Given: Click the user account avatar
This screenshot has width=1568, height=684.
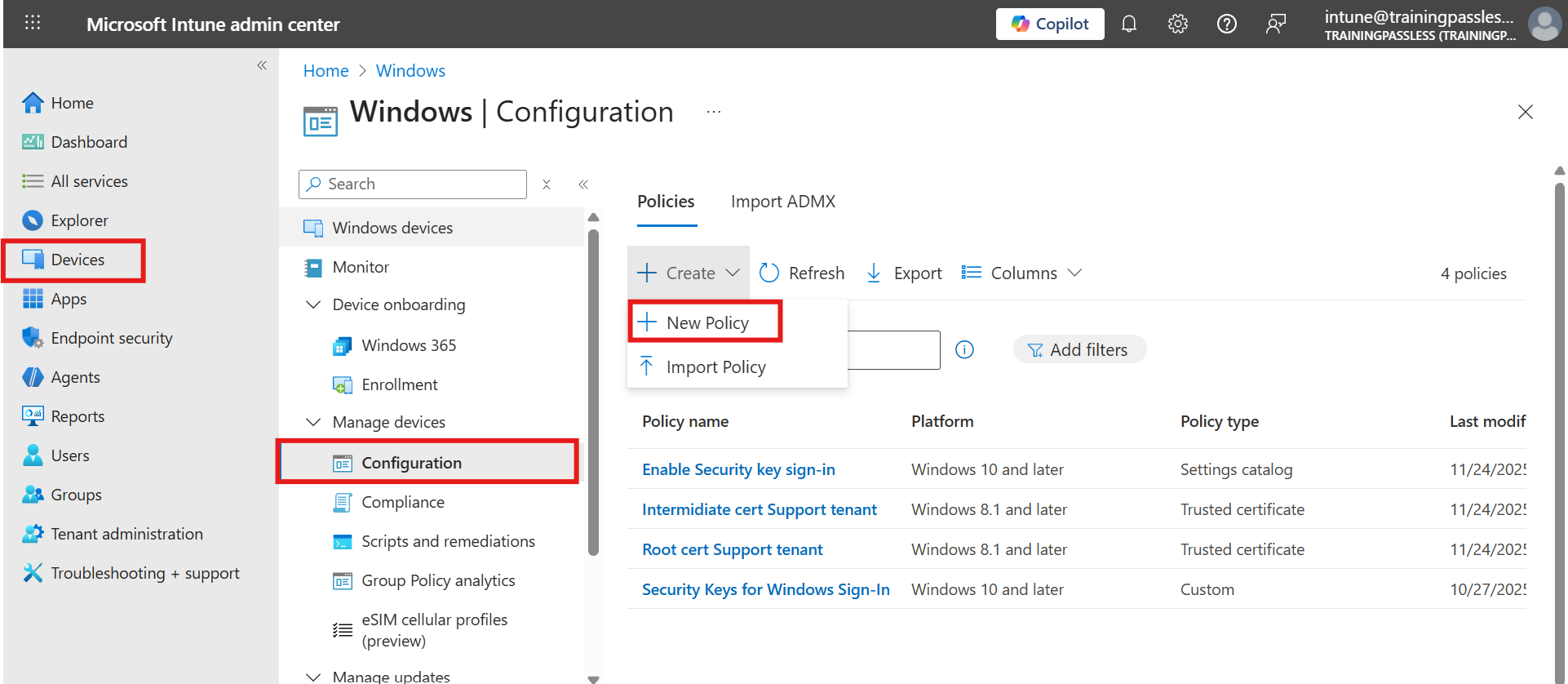Looking at the screenshot, I should (1544, 24).
